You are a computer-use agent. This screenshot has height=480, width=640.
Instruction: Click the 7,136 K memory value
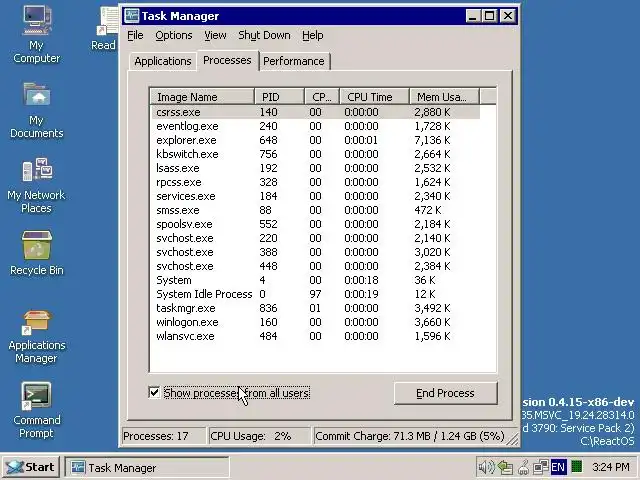pyautogui.click(x=432, y=140)
